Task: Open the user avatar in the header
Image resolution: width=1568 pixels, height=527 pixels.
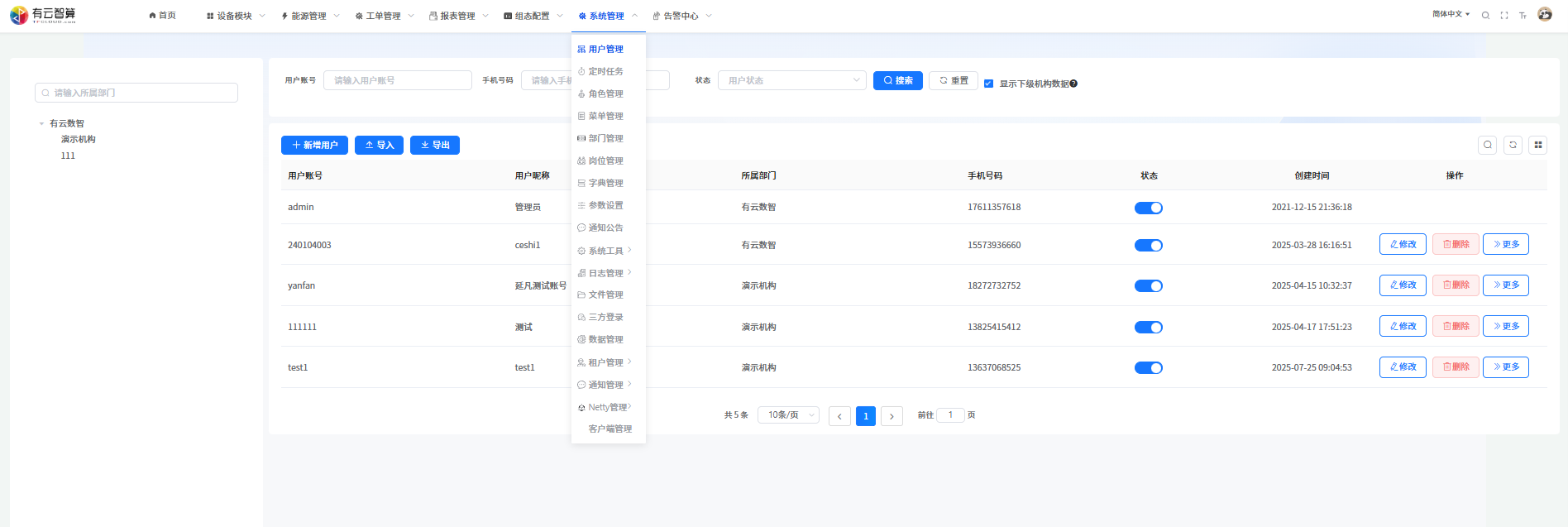Action: [1545, 14]
